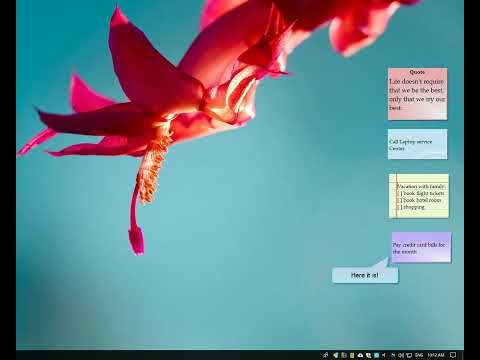Click the 'Vacation with family' heading on yellow note
The height and width of the screenshot is (360, 480).
click(x=421, y=186)
